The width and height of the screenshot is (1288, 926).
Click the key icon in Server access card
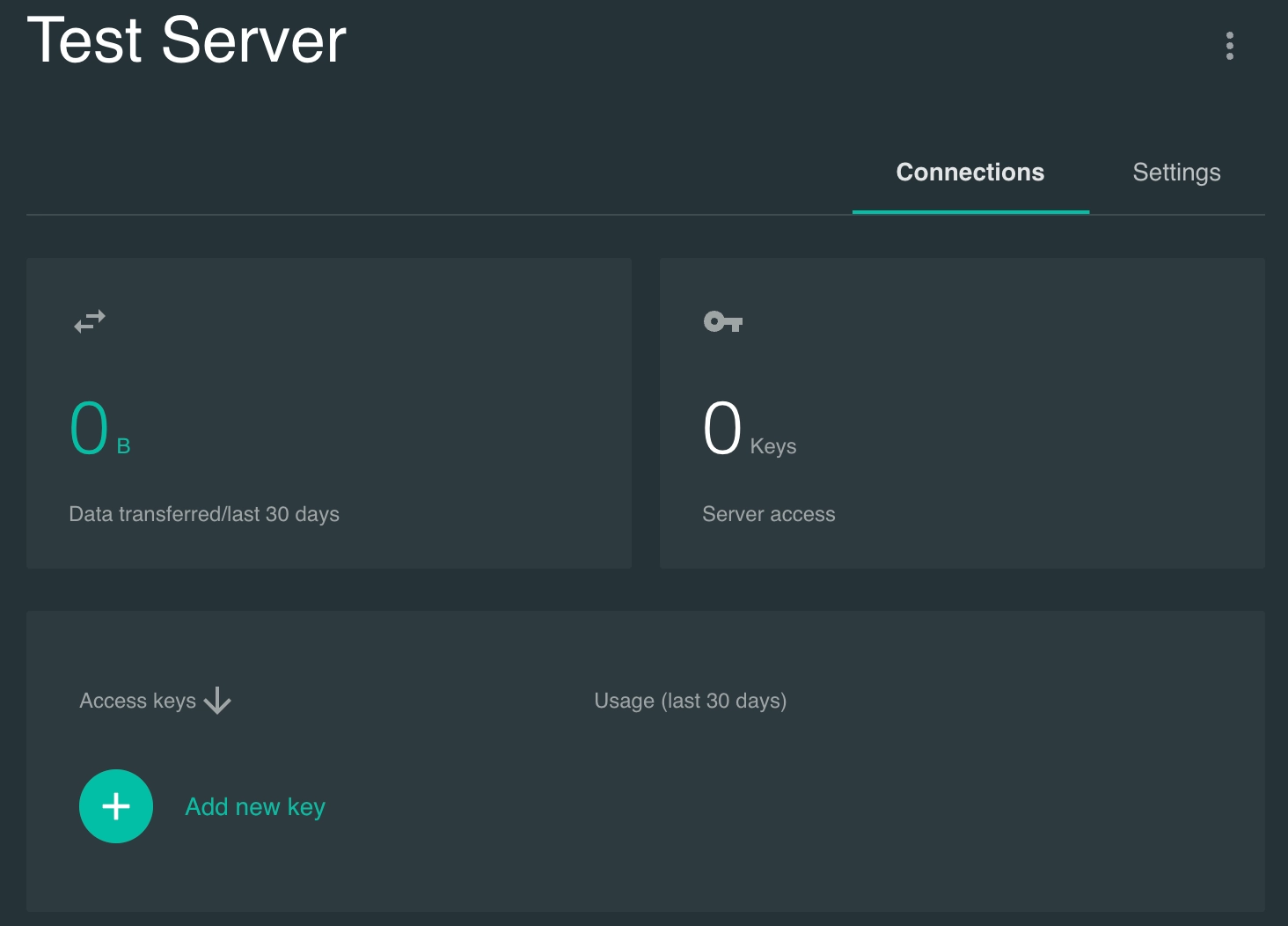click(x=723, y=322)
